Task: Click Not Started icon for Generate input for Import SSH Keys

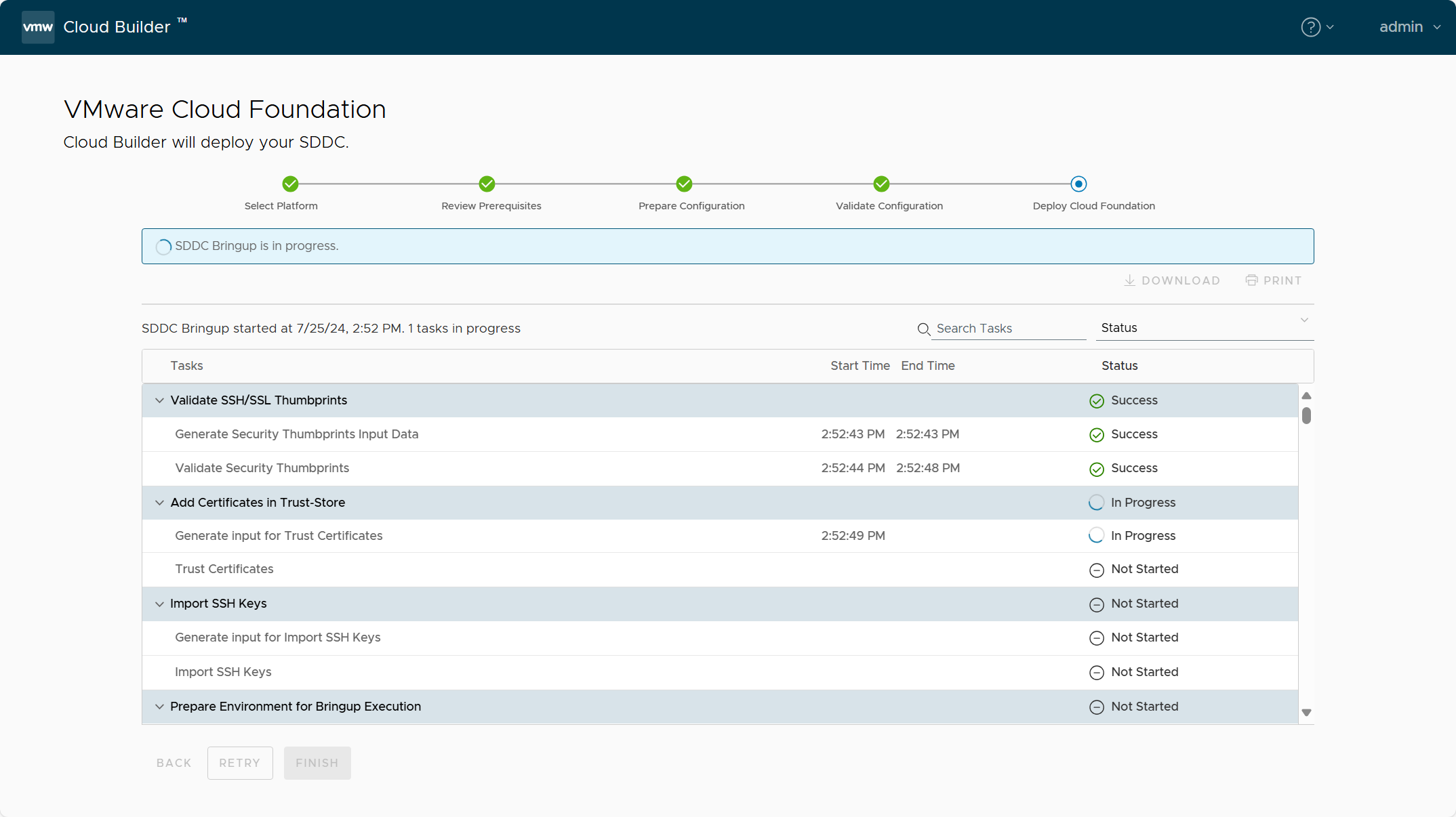Action: tap(1096, 638)
